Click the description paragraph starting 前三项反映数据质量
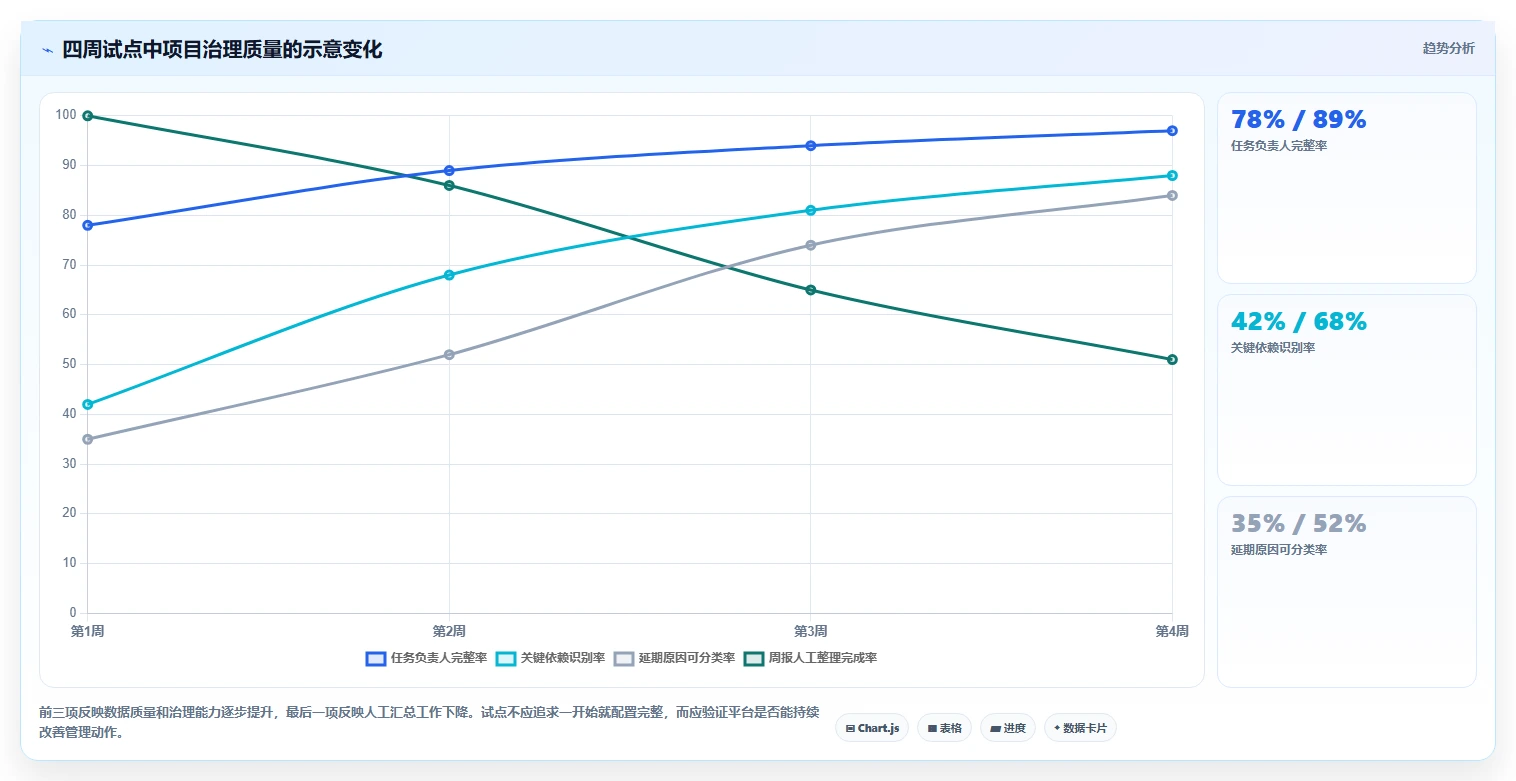The width and height of the screenshot is (1516, 781). pyautogui.click(x=430, y=722)
